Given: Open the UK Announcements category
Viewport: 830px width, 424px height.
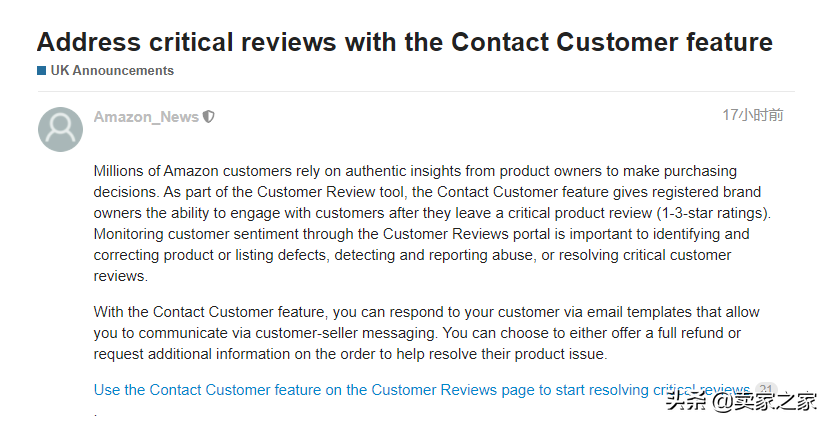Looking at the screenshot, I should [112, 70].
